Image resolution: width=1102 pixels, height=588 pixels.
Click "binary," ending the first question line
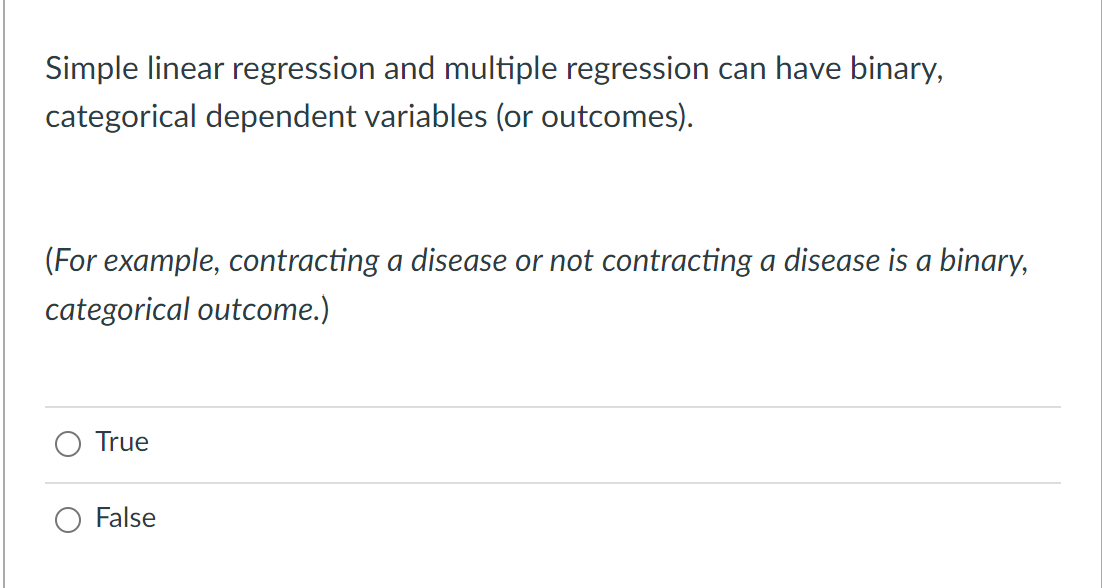click(x=896, y=69)
